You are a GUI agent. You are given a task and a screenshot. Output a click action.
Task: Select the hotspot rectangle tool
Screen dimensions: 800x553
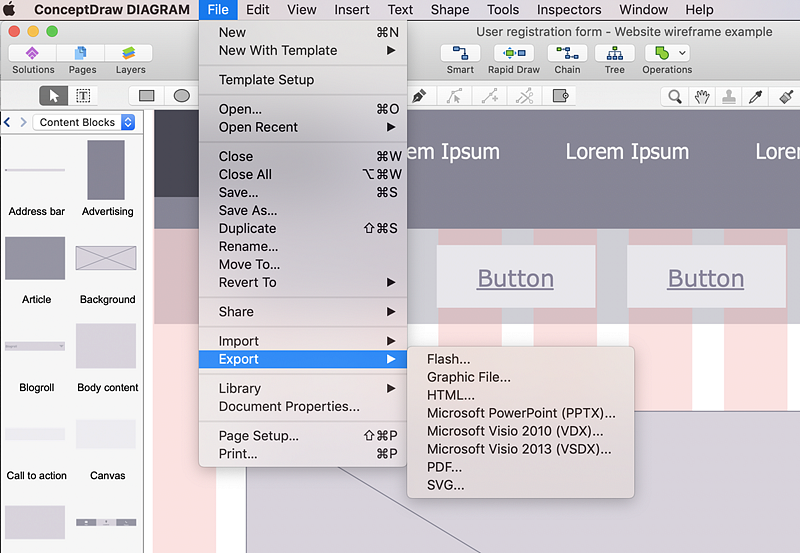point(560,96)
